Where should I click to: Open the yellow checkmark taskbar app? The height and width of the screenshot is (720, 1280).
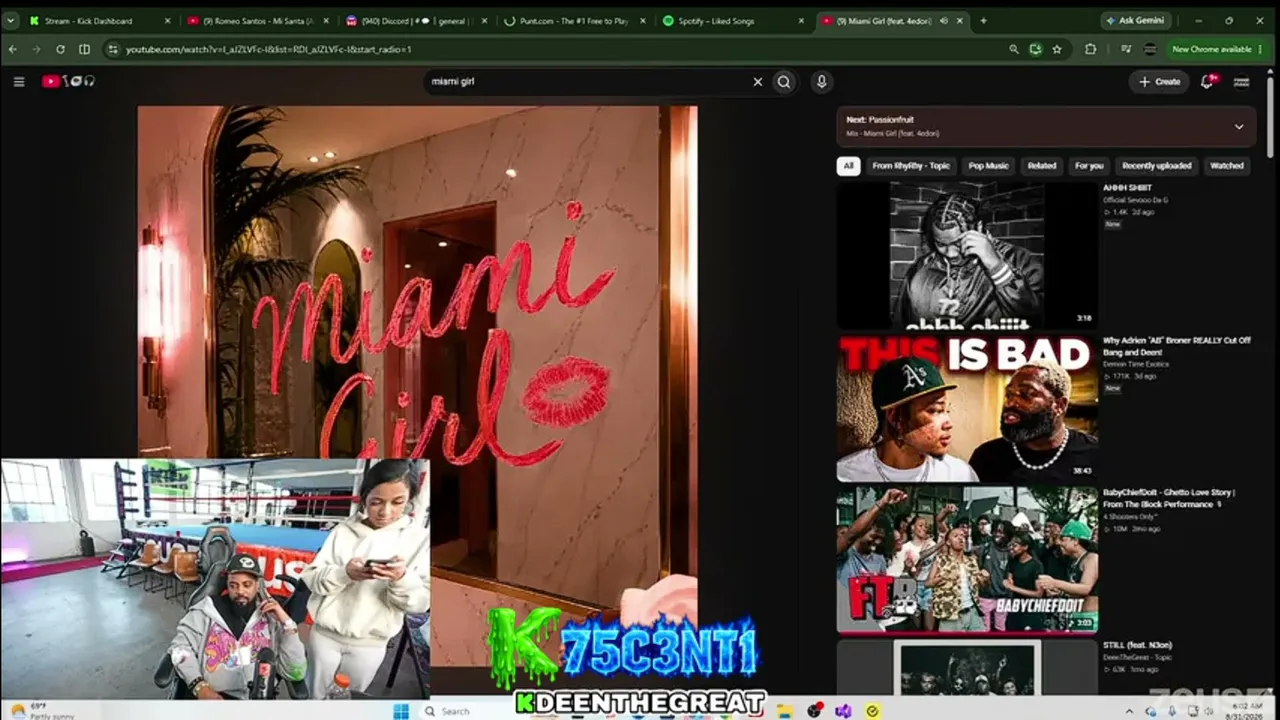[872, 711]
